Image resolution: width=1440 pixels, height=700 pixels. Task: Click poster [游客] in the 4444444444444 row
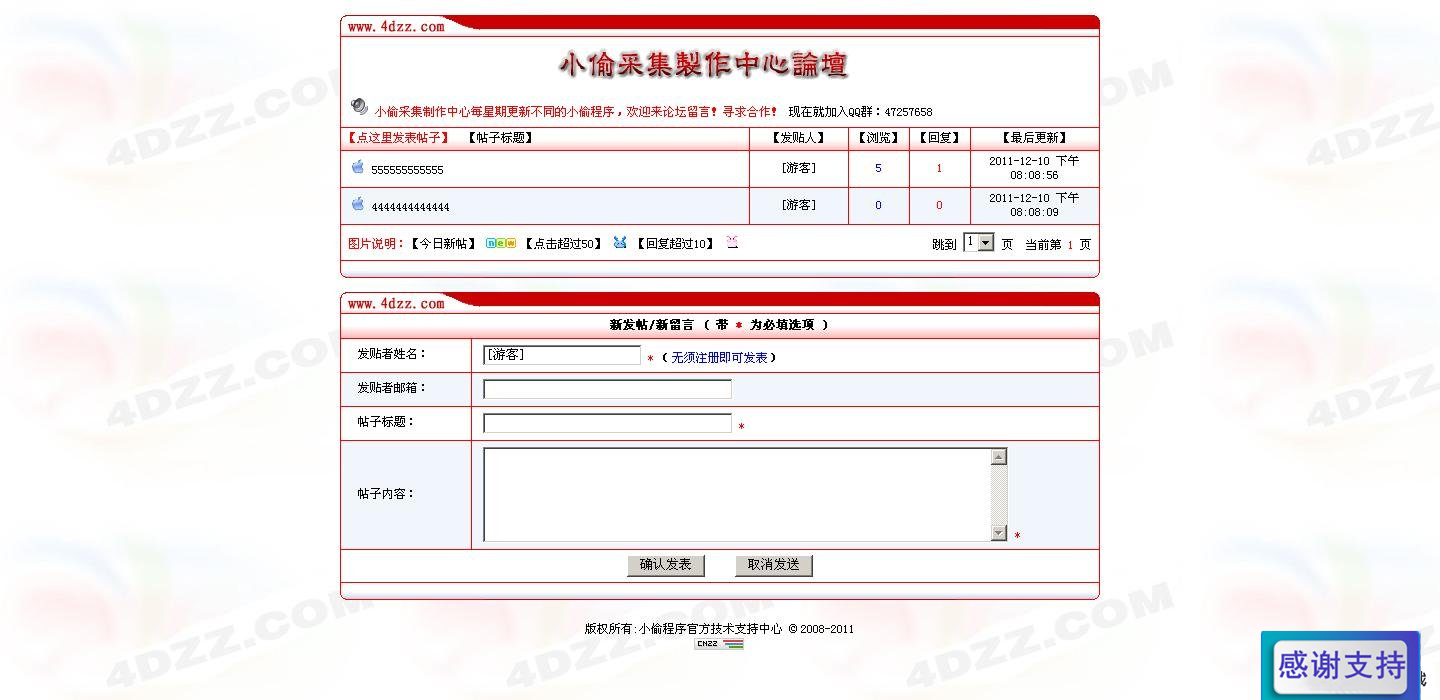[x=798, y=205]
